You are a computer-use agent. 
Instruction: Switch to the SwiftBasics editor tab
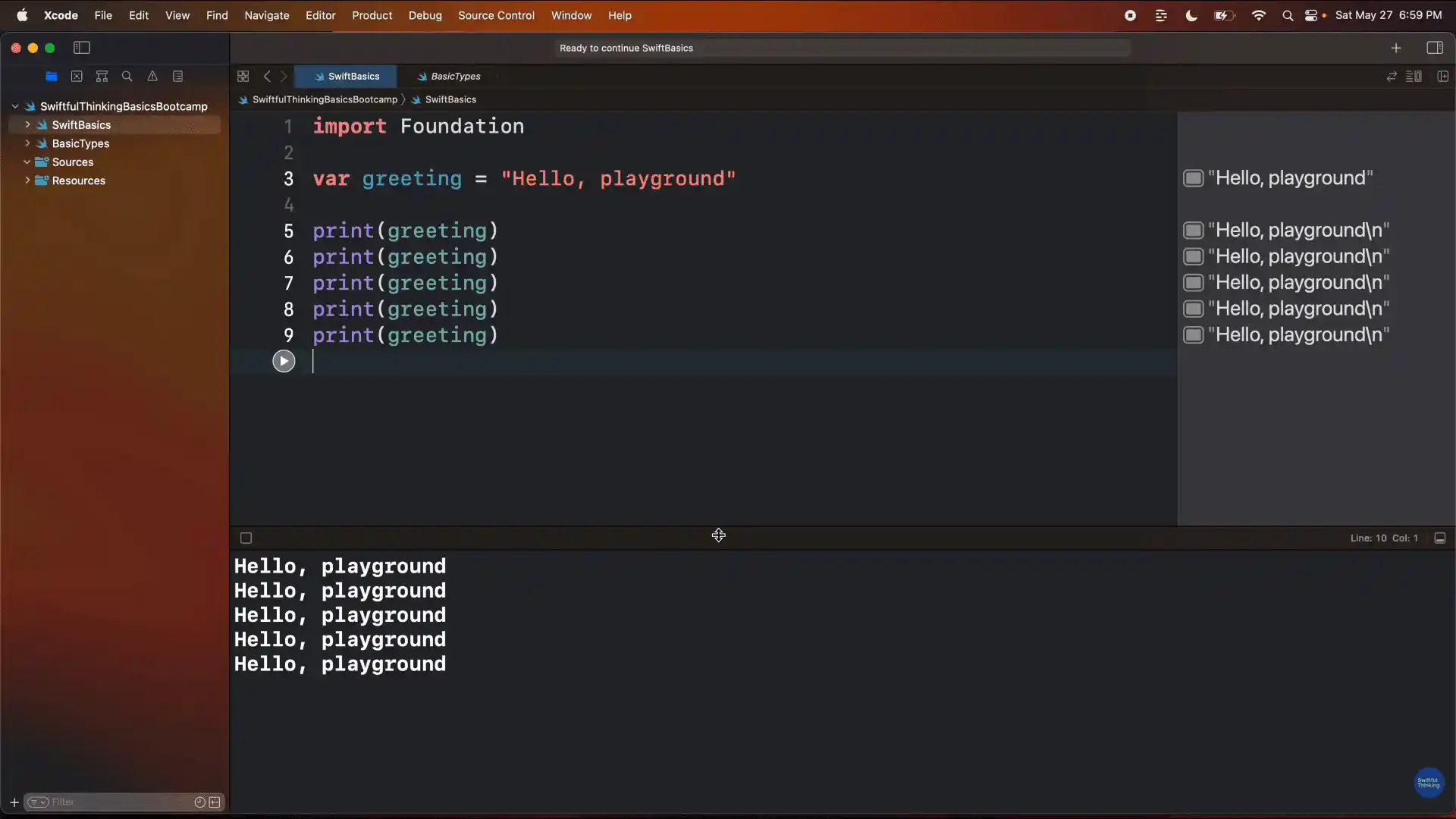tap(346, 77)
